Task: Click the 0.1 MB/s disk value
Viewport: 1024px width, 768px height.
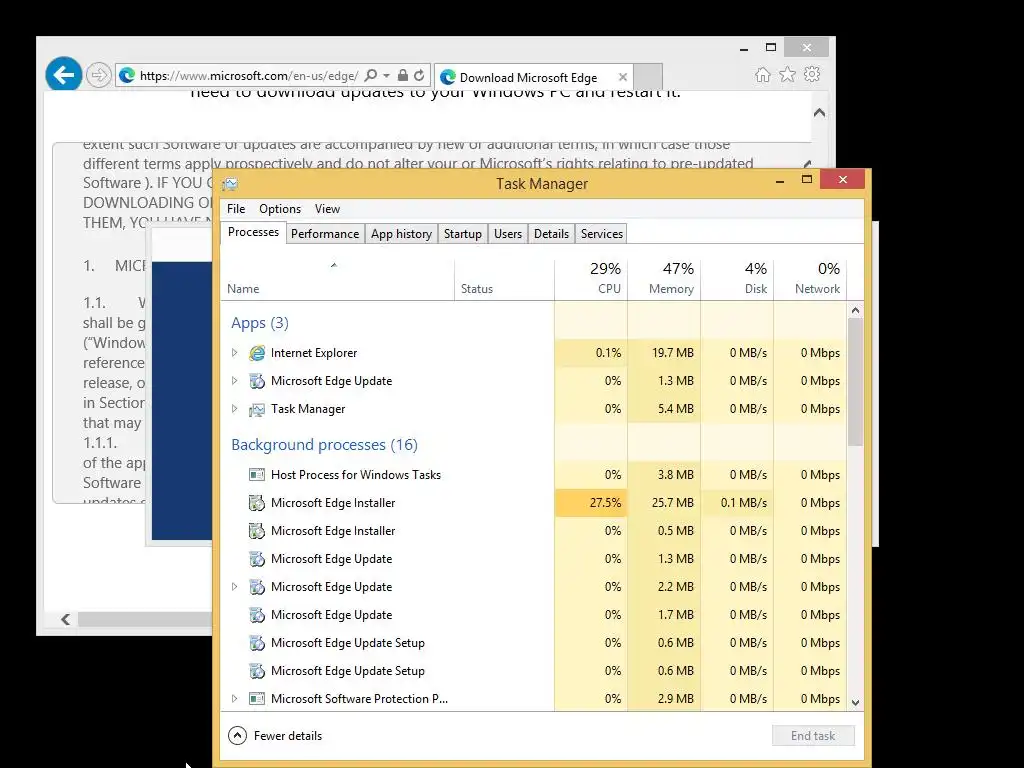Action: 737,503
